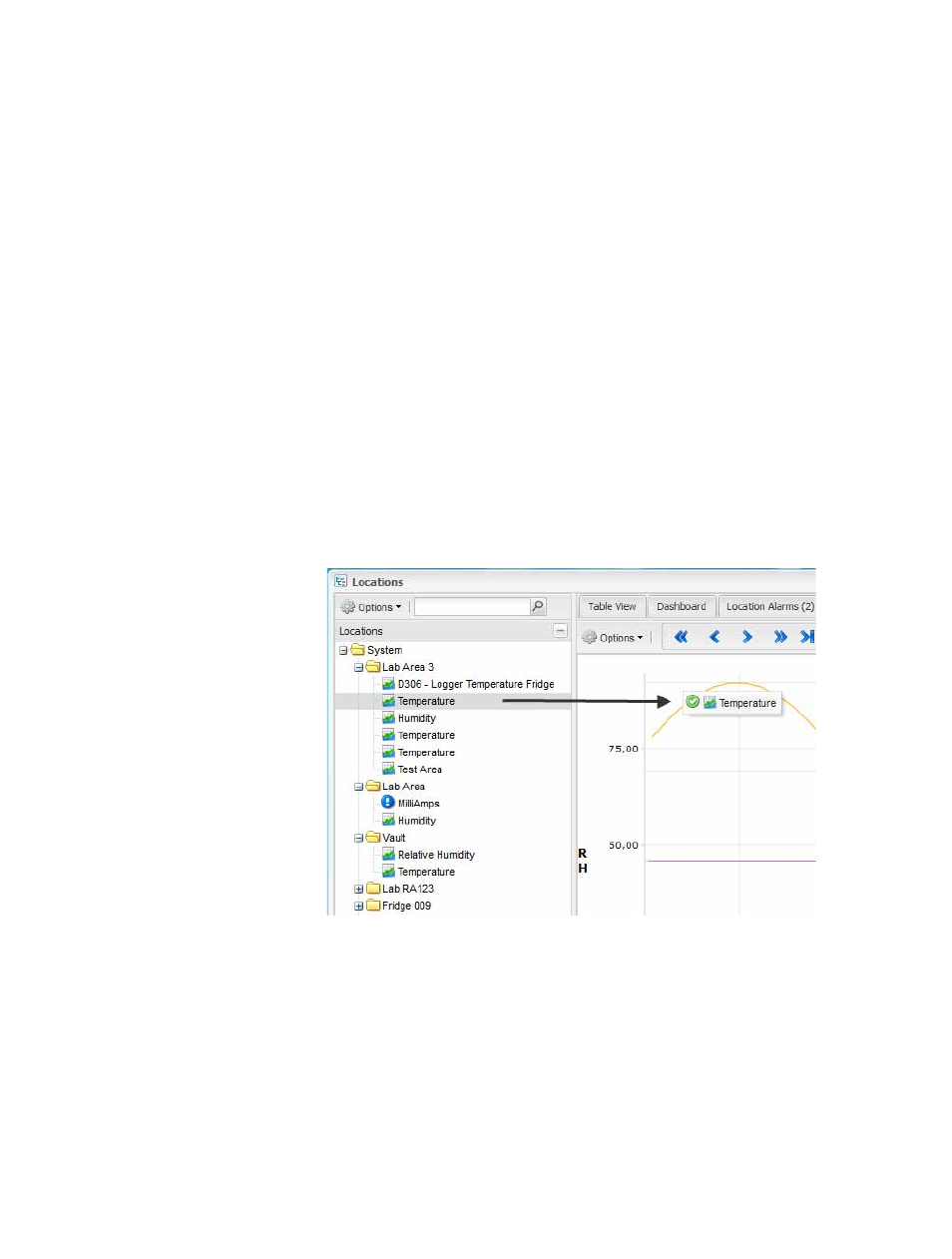952x1259 pixels.
Task: Expand the Fridge 009 node
Action: pos(359,907)
